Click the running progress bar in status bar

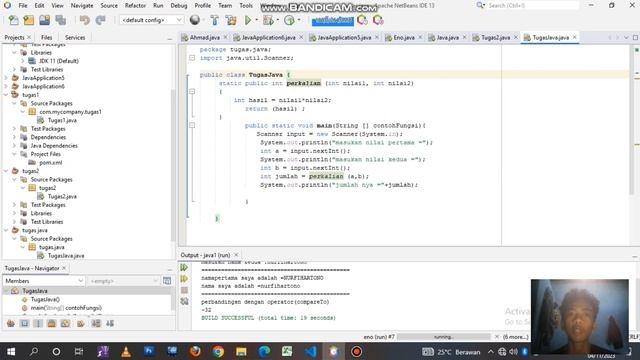tap(444, 337)
